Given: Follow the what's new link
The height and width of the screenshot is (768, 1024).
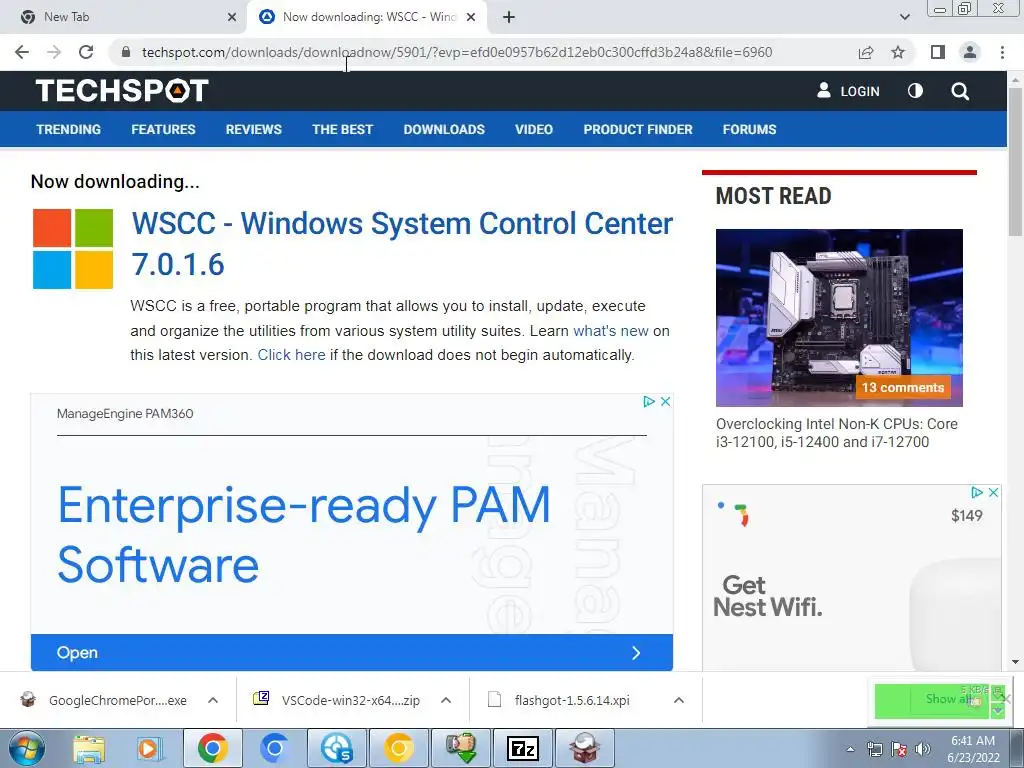Looking at the screenshot, I should tap(611, 331).
